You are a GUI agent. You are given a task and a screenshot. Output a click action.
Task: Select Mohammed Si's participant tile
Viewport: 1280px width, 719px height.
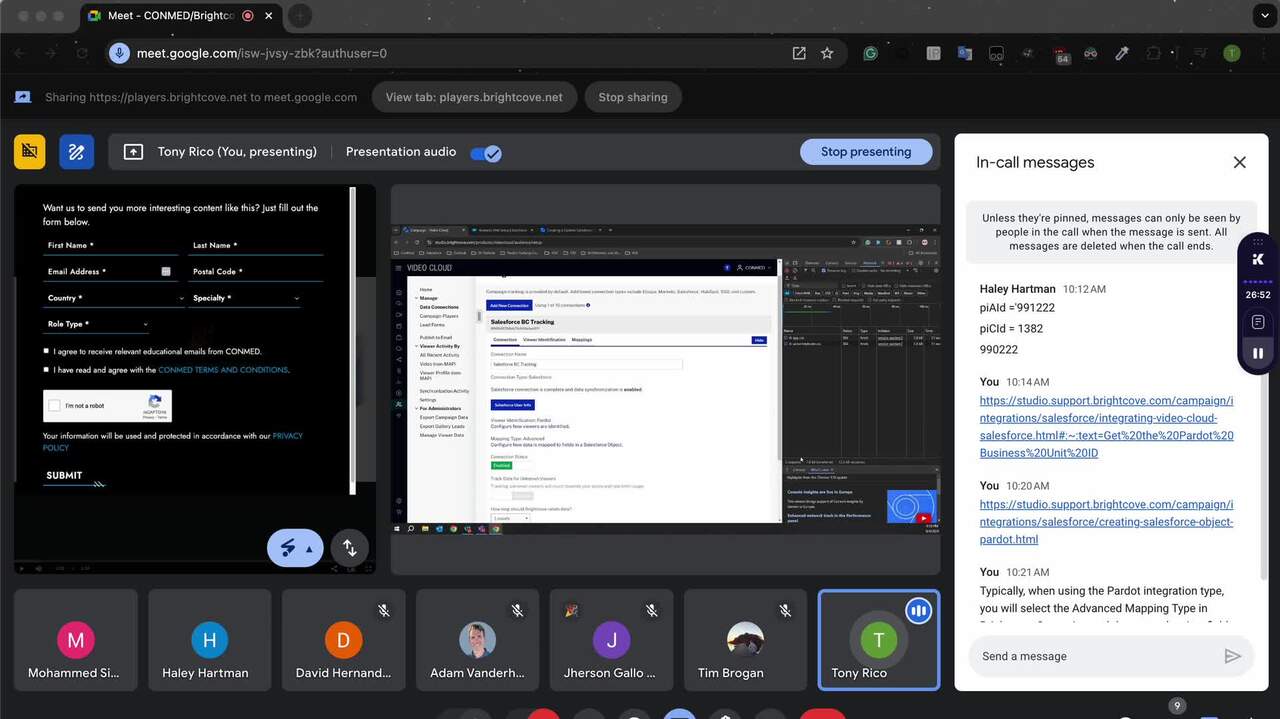coord(75,639)
